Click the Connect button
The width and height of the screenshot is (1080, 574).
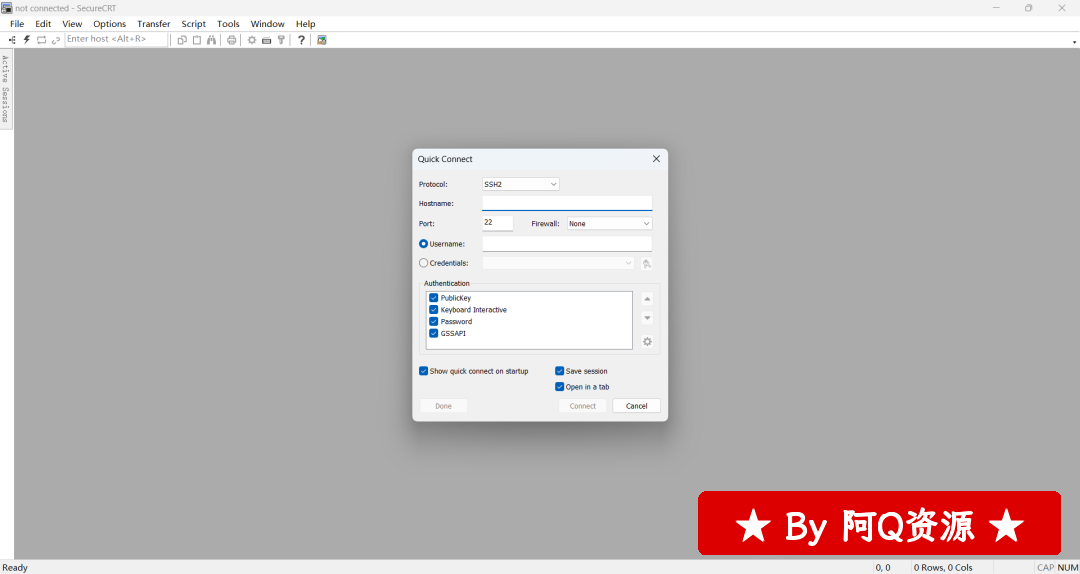click(x=583, y=406)
